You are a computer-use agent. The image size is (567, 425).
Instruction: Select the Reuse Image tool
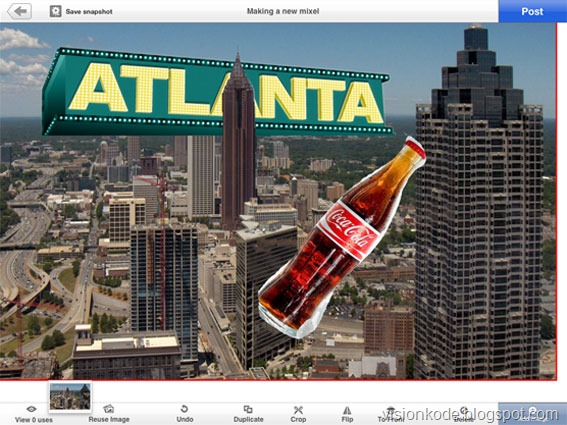click(x=109, y=413)
